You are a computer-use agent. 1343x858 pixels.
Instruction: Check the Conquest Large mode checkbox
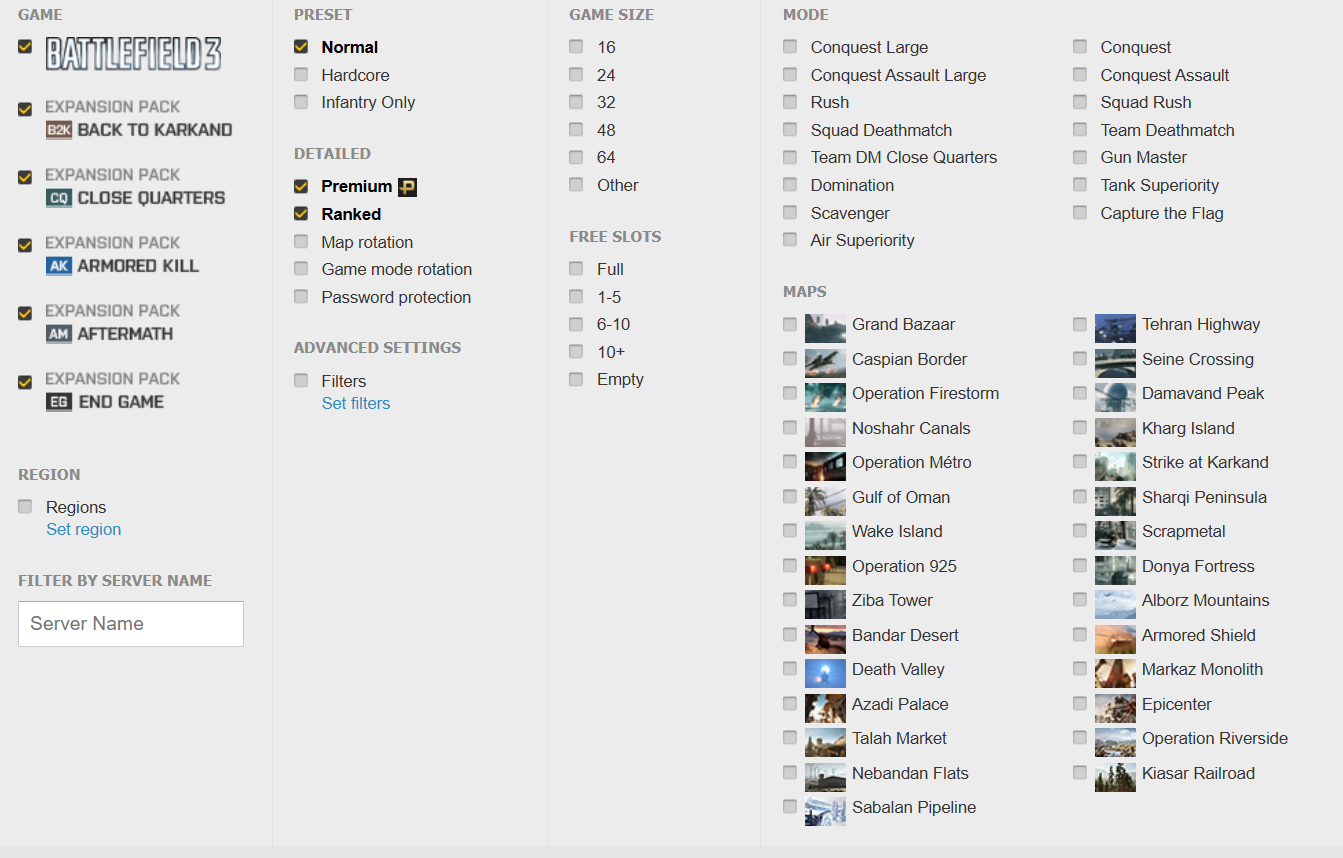pos(790,46)
